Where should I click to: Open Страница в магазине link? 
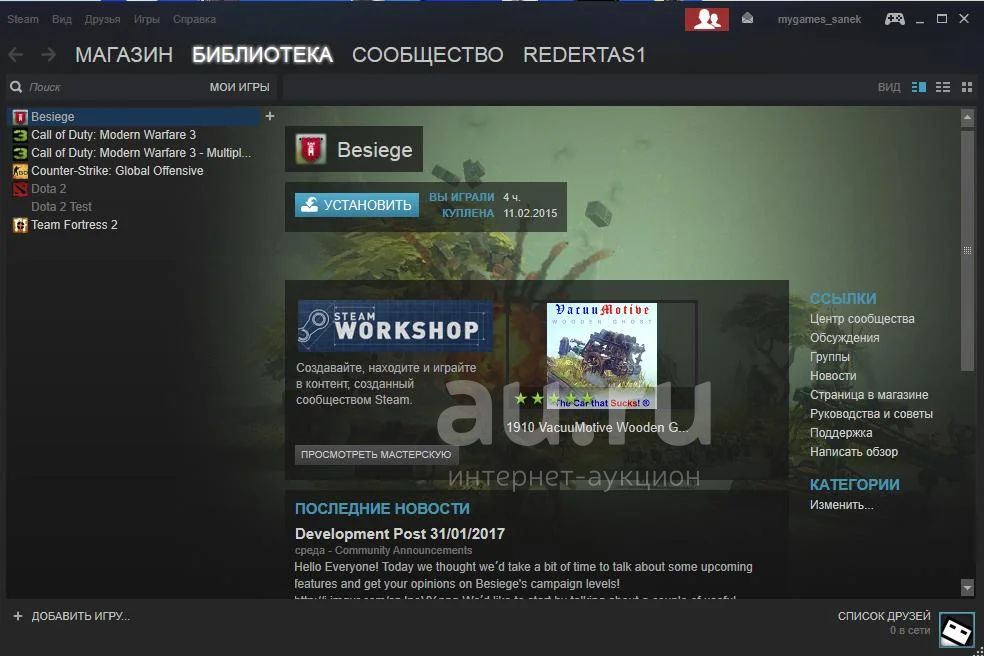(869, 395)
